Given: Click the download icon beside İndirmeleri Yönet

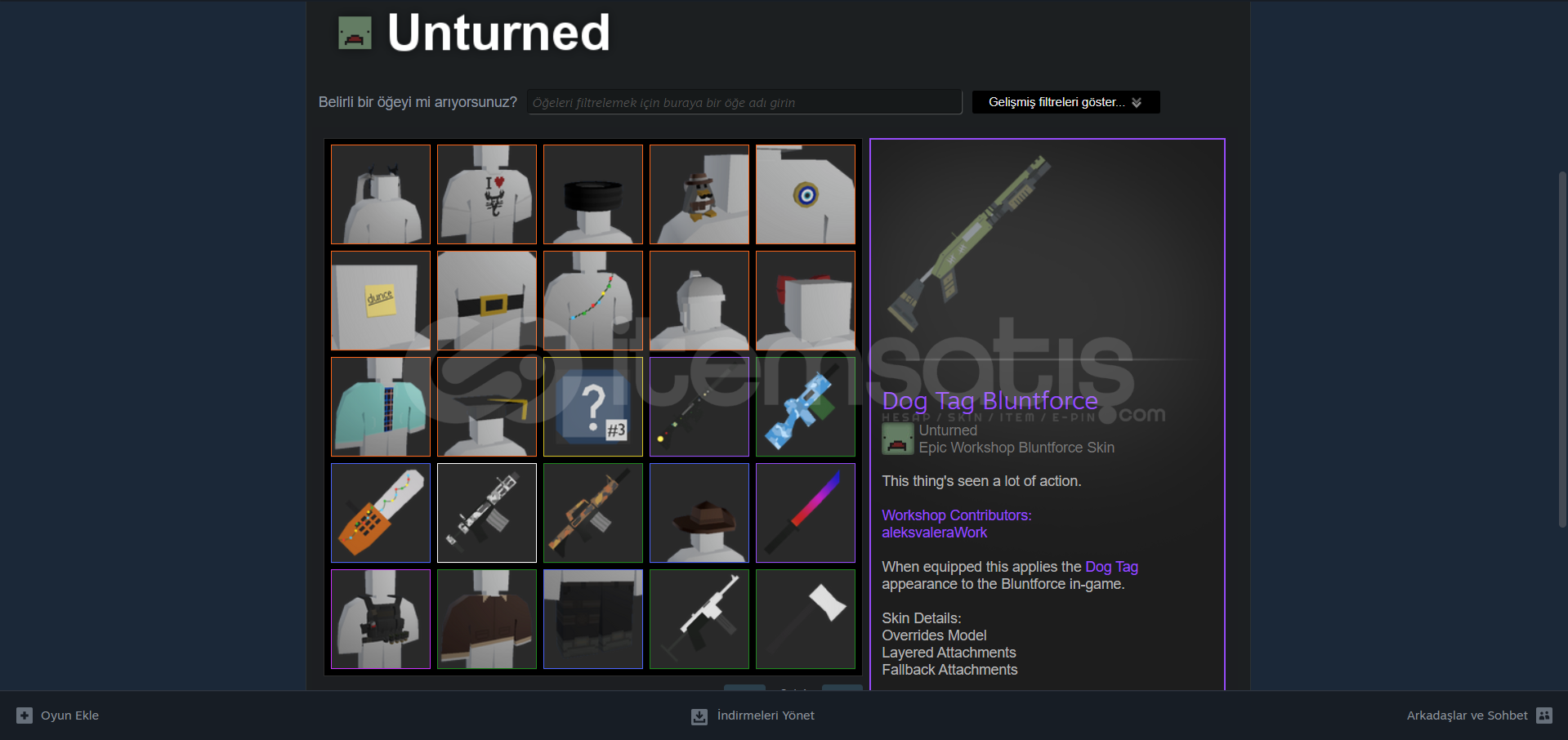Looking at the screenshot, I should point(699,716).
